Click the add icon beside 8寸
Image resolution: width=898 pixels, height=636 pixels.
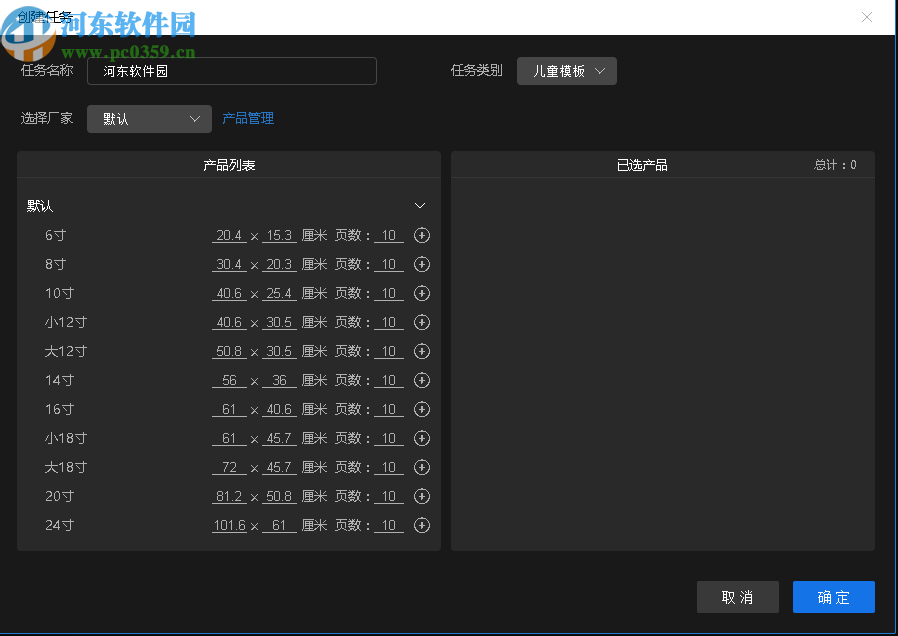coord(421,264)
